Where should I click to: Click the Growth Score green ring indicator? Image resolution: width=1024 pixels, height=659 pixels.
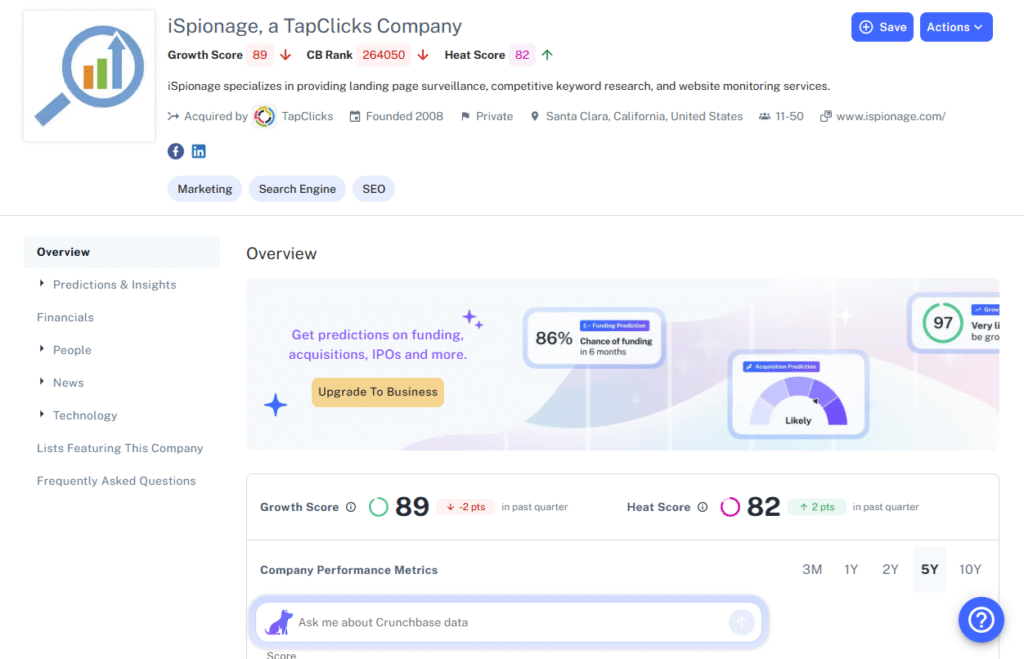[379, 507]
